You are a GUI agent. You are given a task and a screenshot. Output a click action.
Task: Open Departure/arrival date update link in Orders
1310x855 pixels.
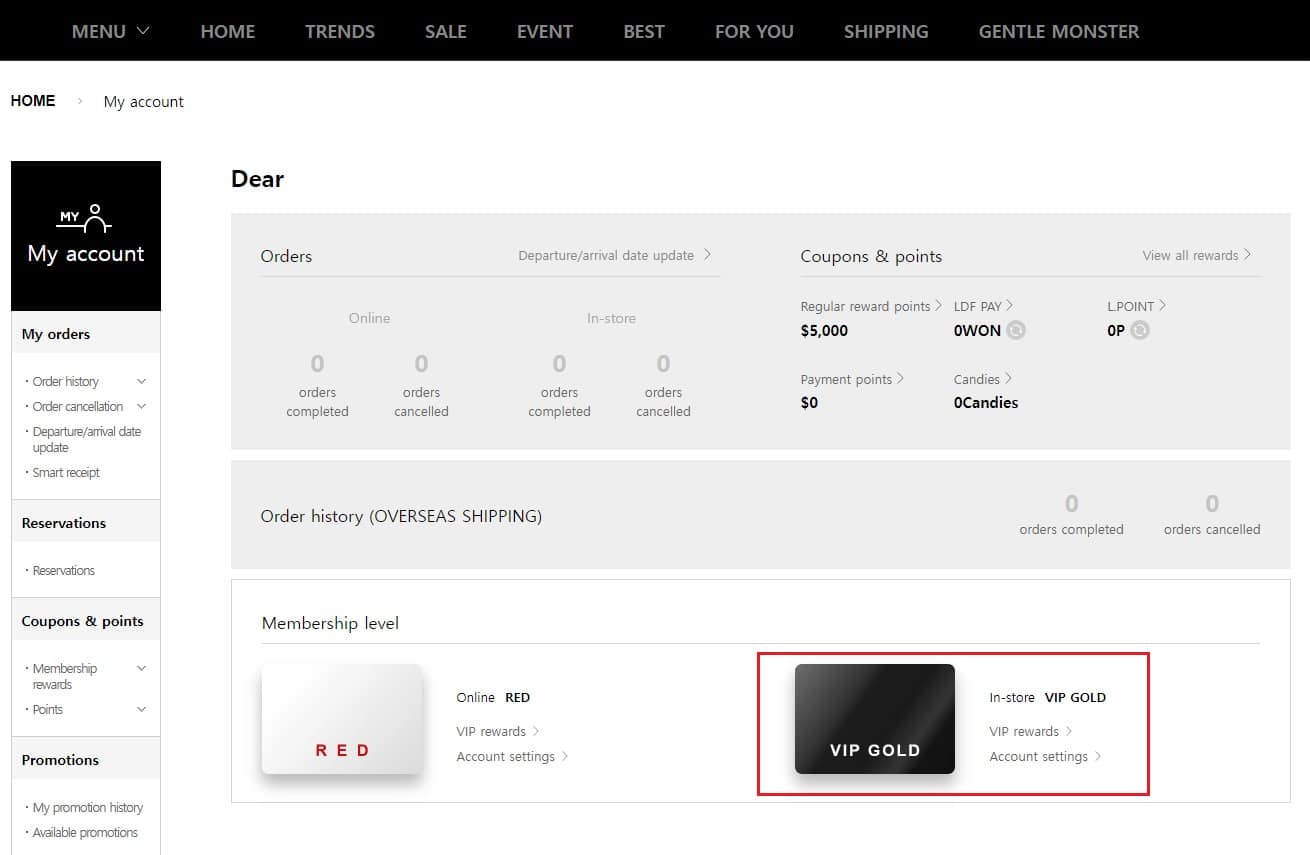[614, 255]
